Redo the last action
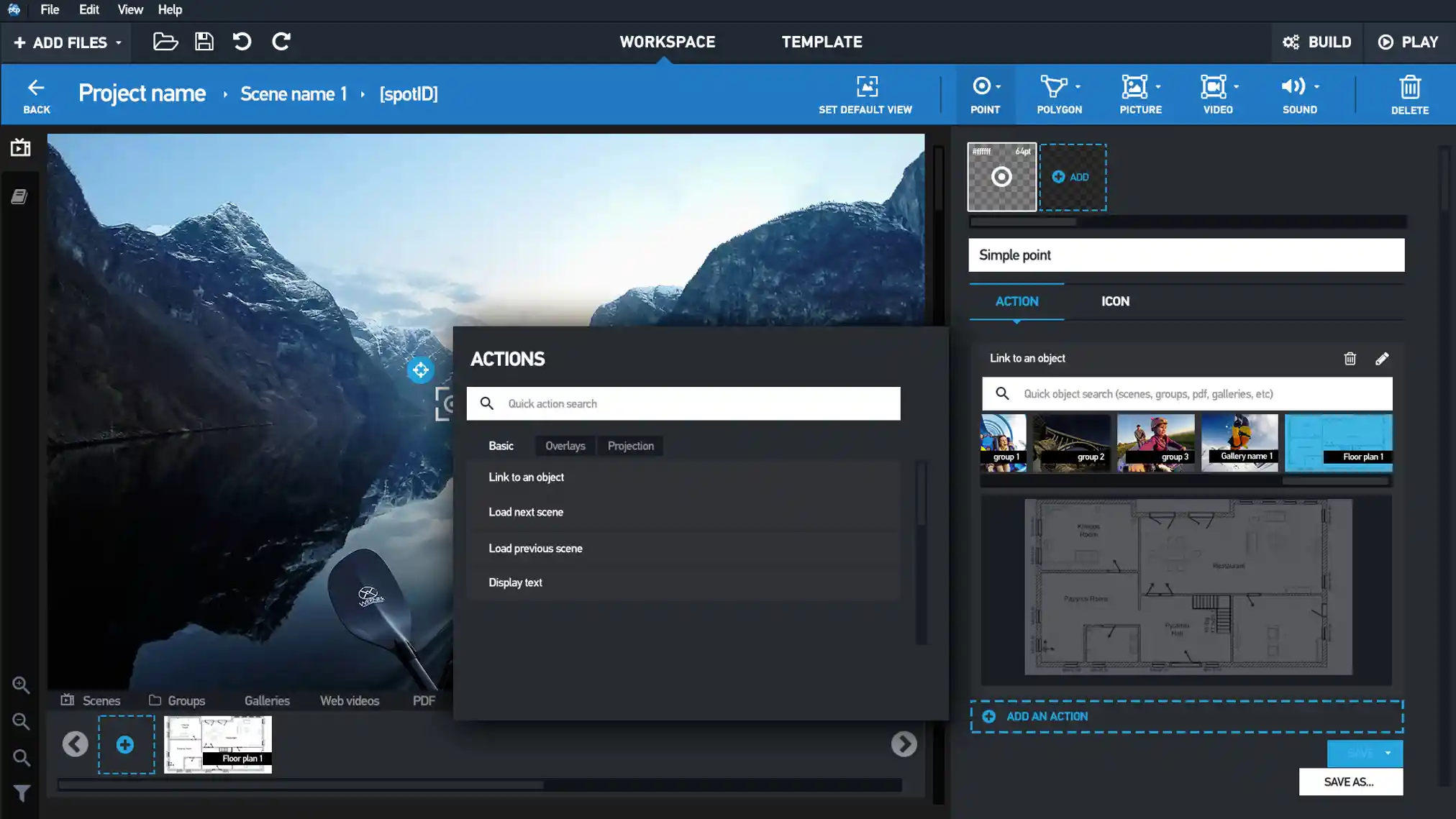The width and height of the screenshot is (1456, 819). (281, 42)
